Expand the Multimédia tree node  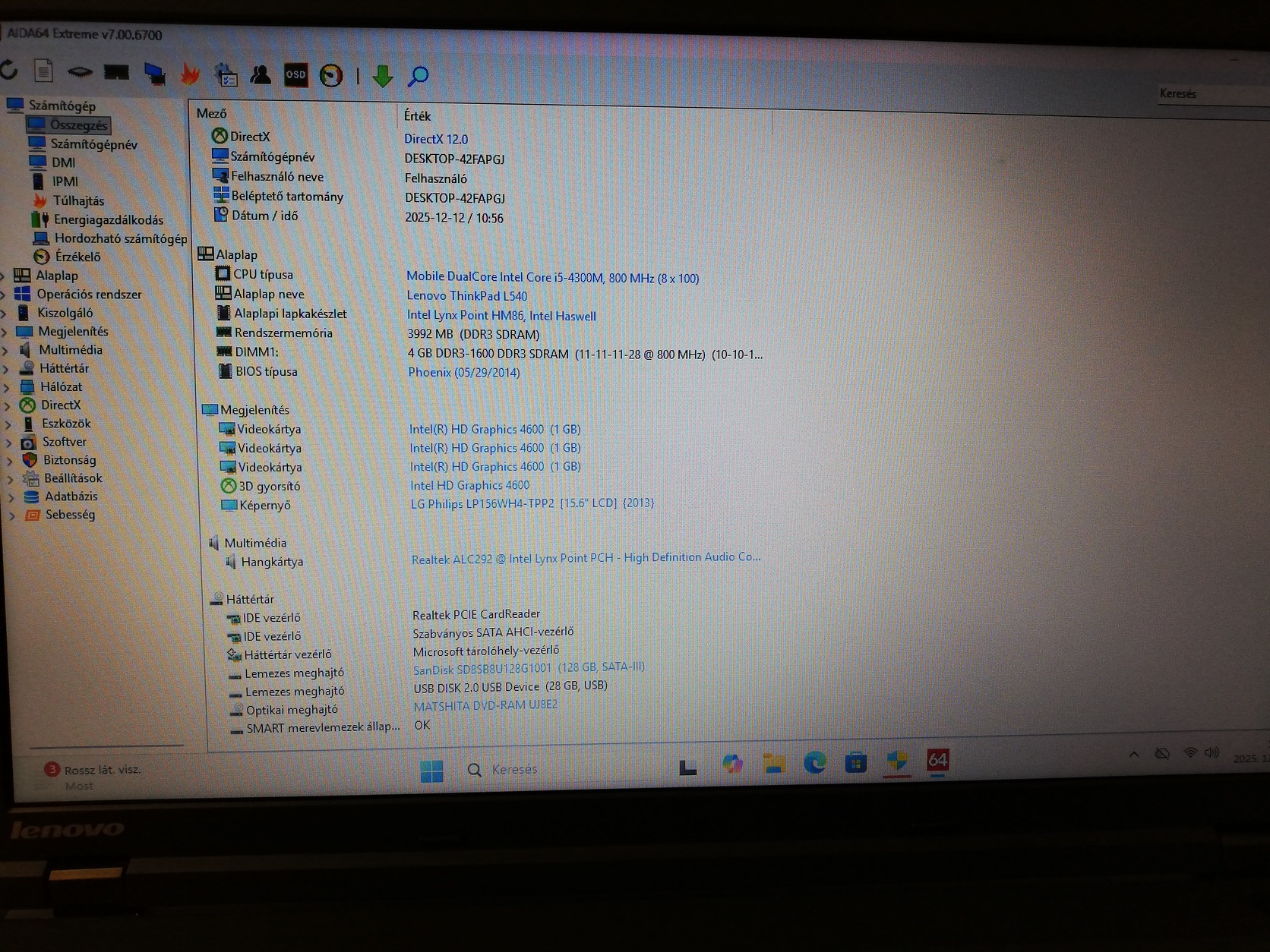5,350
